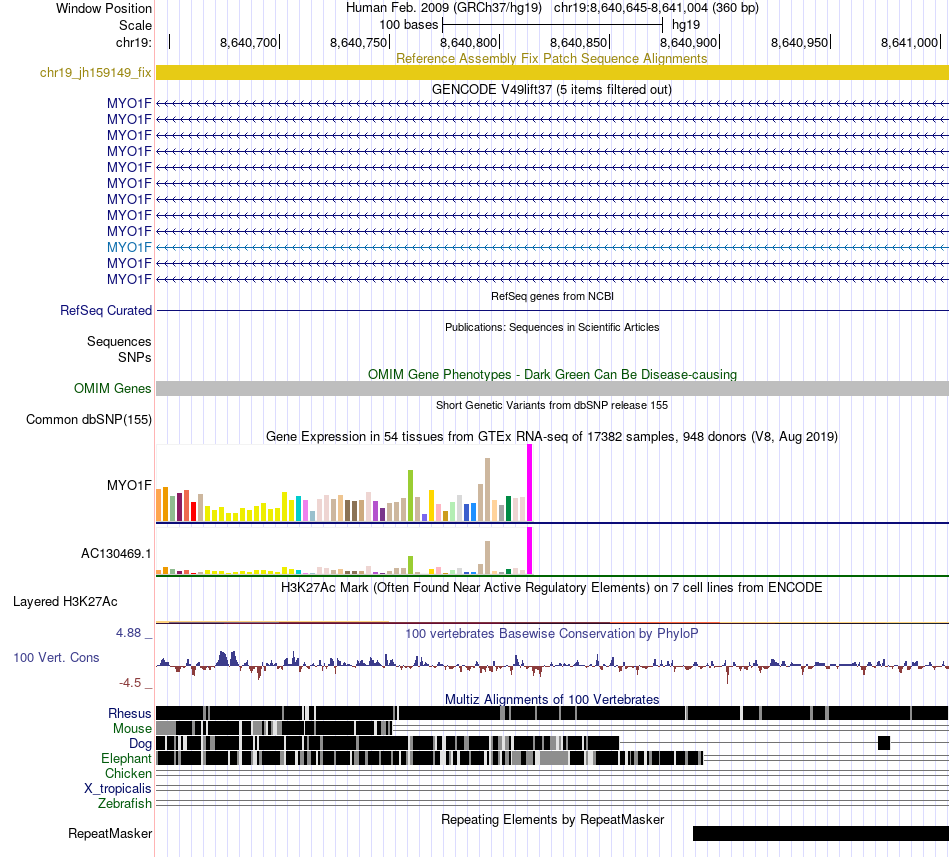The height and width of the screenshot is (857, 950).
Task: Open '100 vertebrates Basewise Conservation by PhyloP' title
Action: tap(552, 634)
